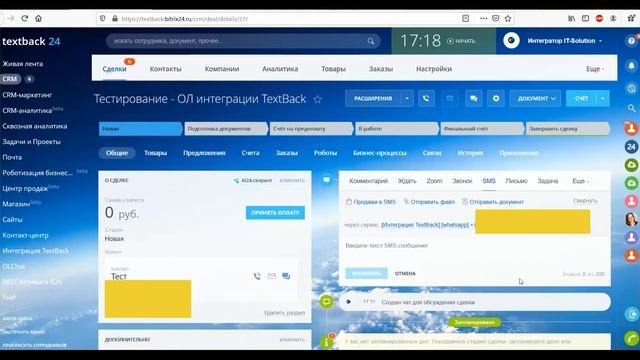The width and height of the screenshot is (640, 360).
Task: Click the green phone icon bottom right
Action: click(x=631, y=338)
